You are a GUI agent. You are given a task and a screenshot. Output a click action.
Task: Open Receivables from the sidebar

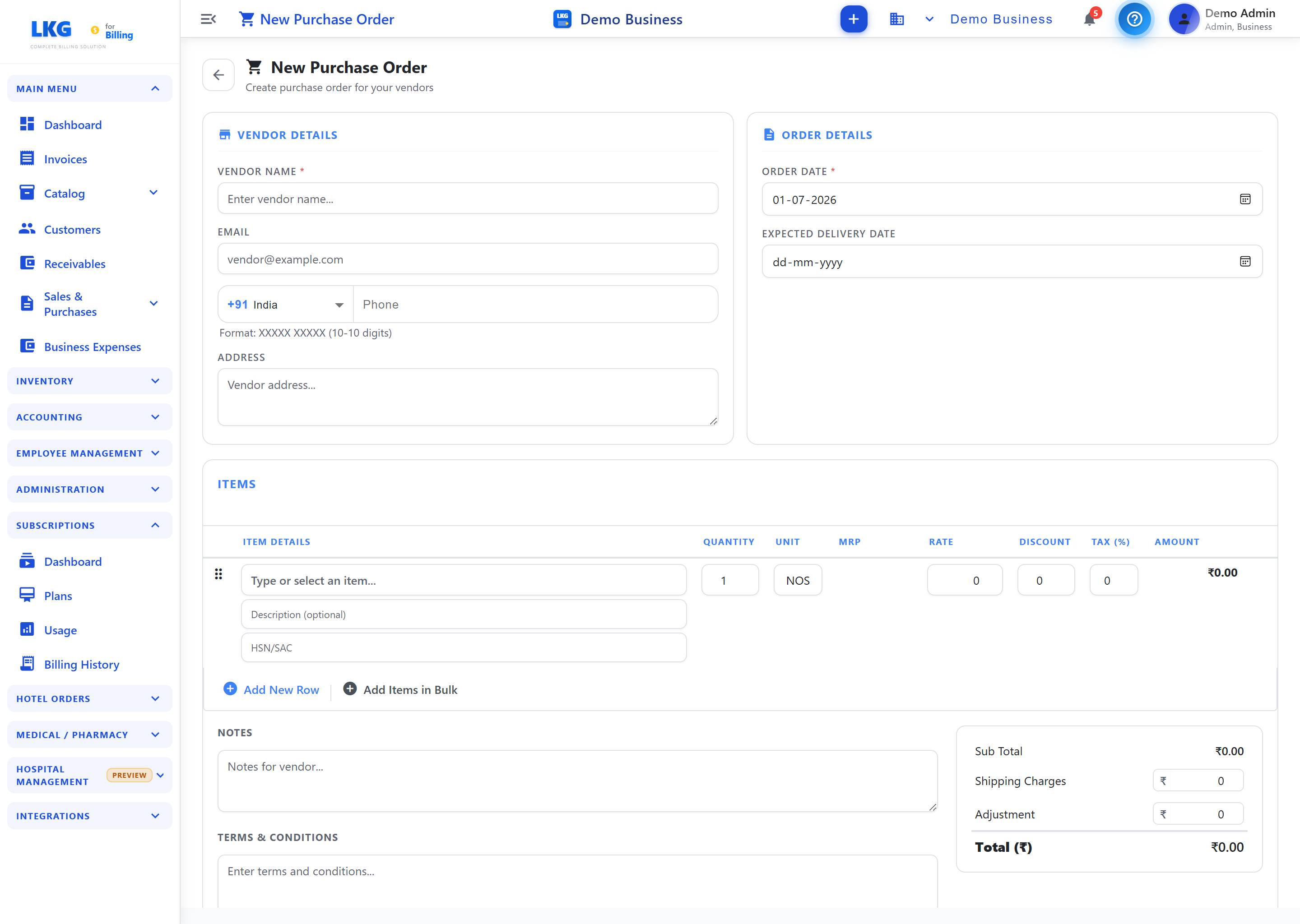click(x=74, y=264)
